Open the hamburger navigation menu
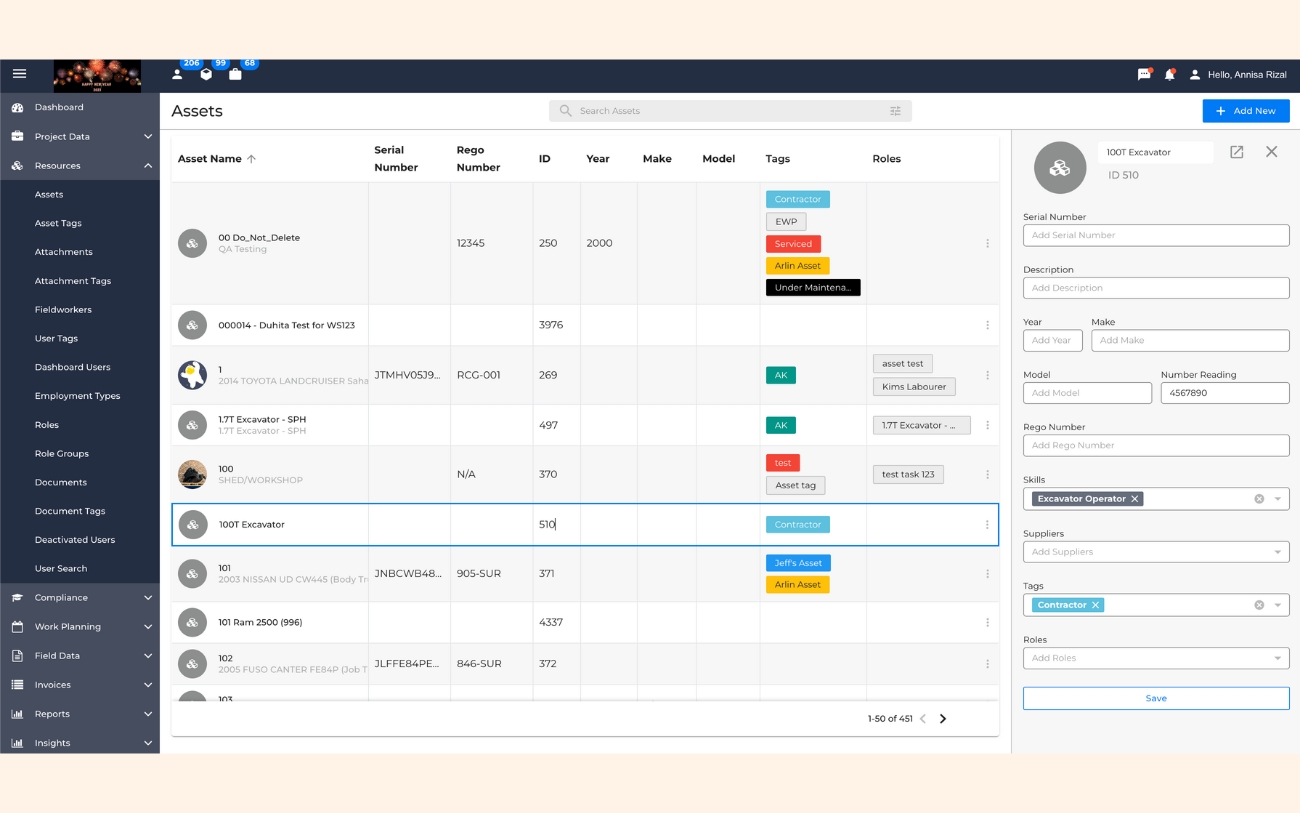1300x813 pixels. (19, 74)
